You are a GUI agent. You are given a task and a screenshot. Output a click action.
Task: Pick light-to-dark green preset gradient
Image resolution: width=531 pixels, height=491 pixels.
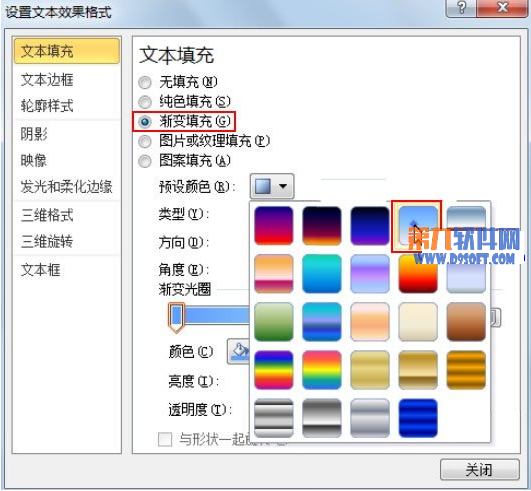coord(274,322)
